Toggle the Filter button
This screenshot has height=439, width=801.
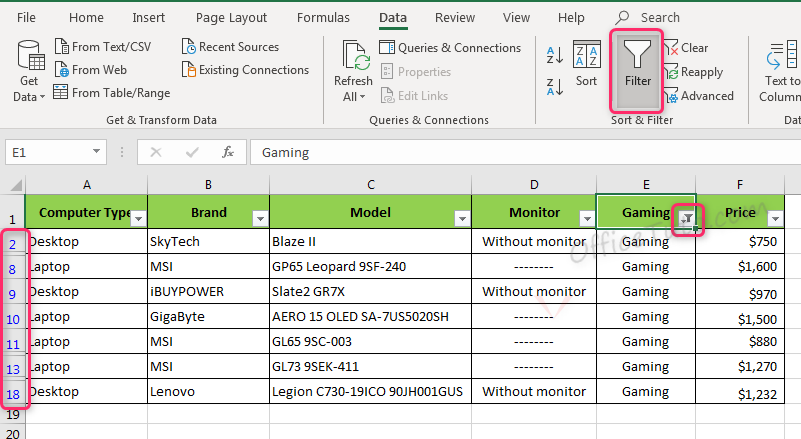(637, 71)
